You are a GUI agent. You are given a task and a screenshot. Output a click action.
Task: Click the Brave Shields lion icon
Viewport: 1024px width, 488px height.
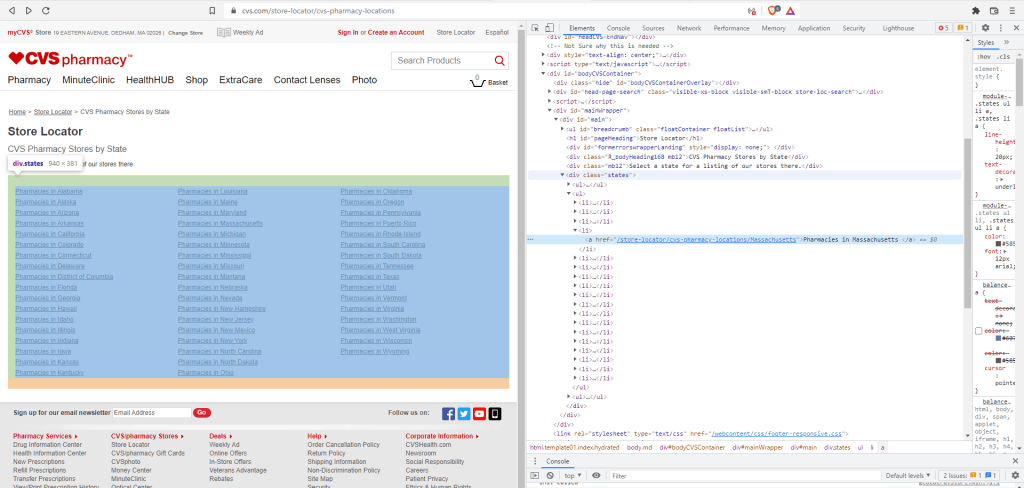(x=772, y=10)
